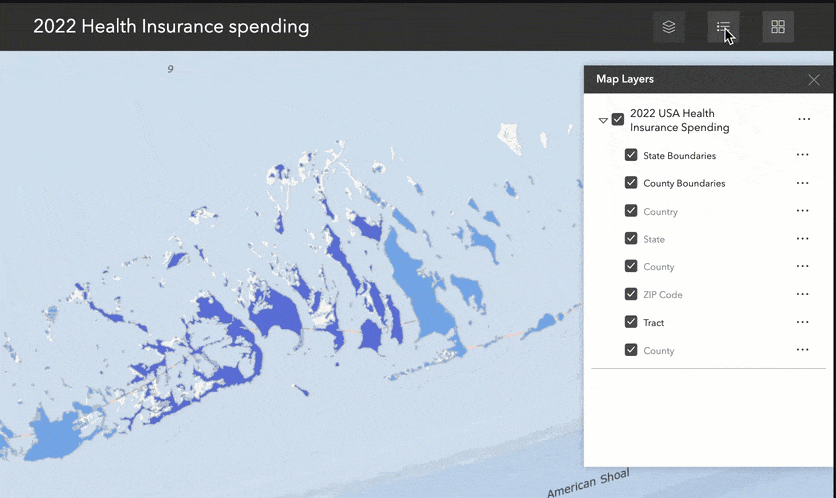Click the 'Map Layers' panel heading
The height and width of the screenshot is (498, 836).
[625, 79]
